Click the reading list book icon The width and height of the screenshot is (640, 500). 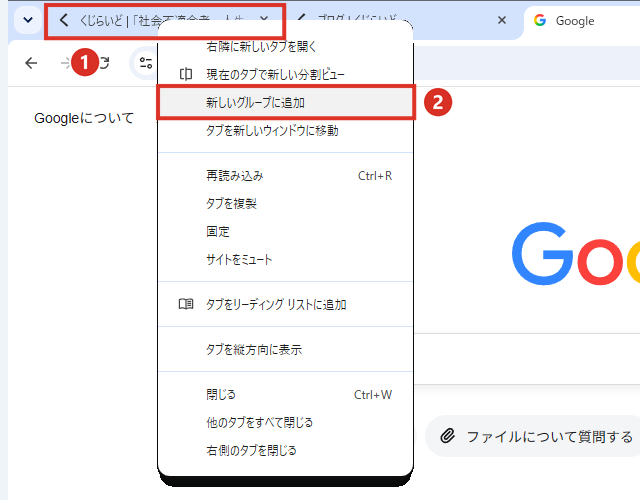tap(186, 304)
